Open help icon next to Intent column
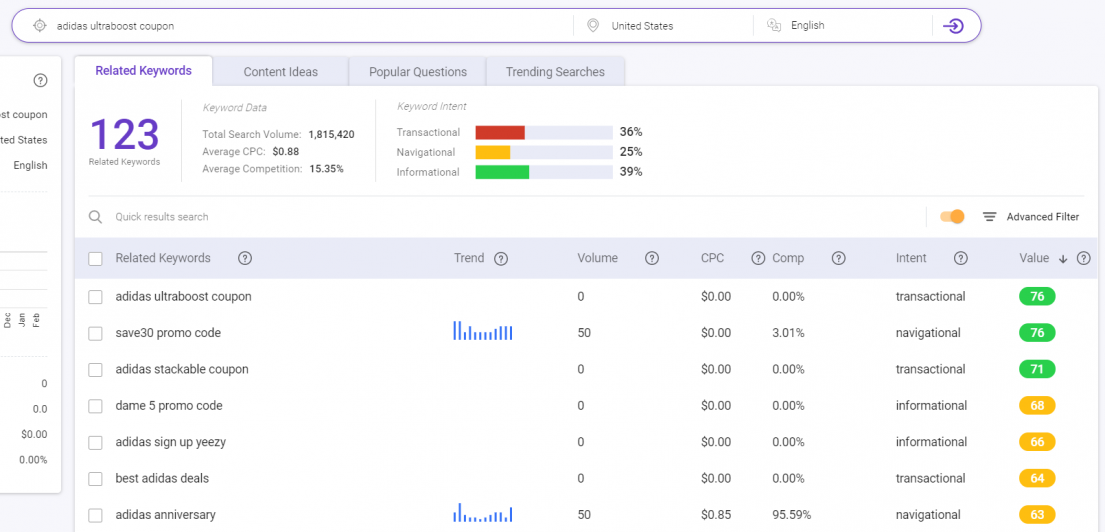 tap(960, 259)
